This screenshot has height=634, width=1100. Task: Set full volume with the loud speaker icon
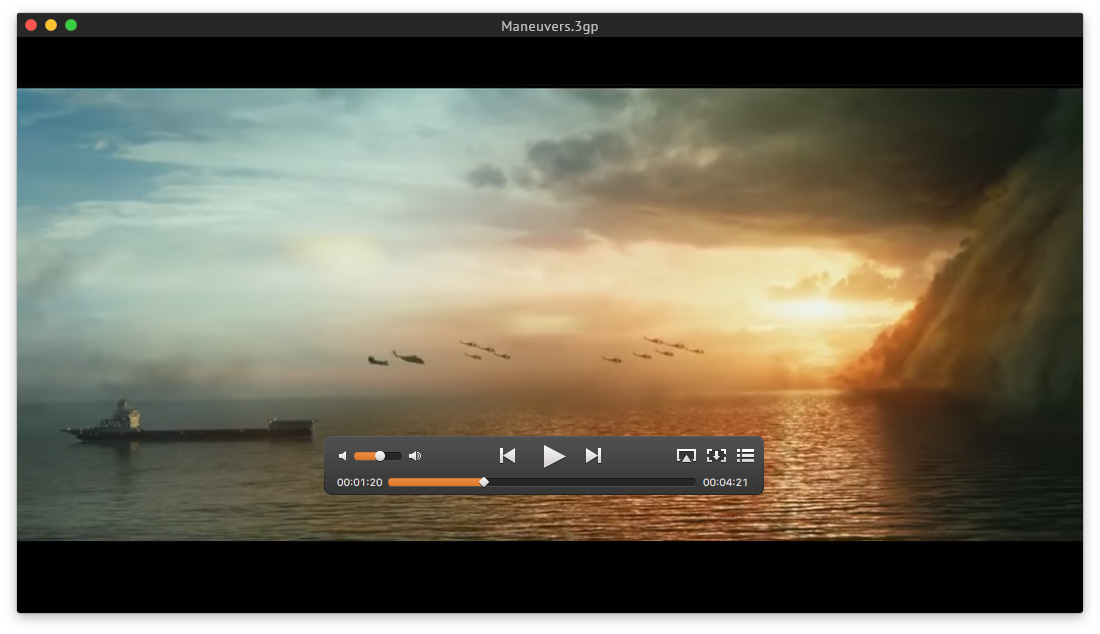pos(415,456)
